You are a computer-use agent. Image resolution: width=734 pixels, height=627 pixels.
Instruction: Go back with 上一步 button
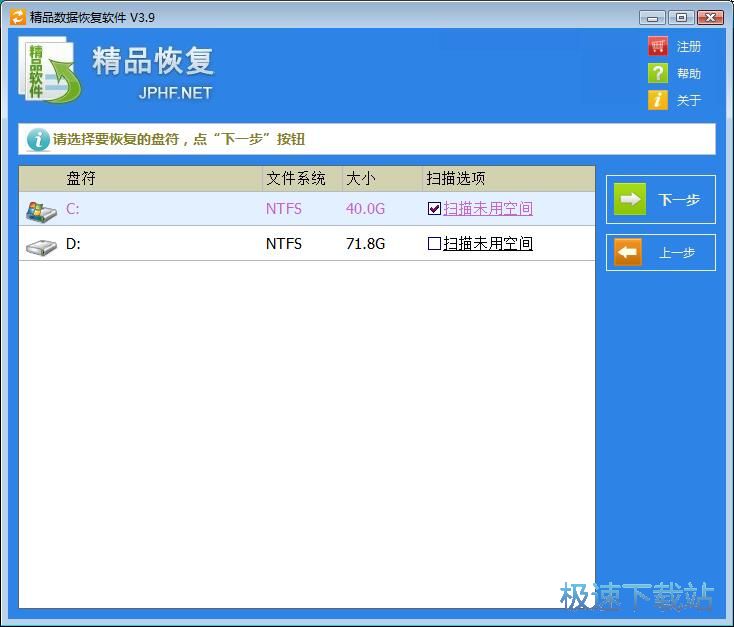pyautogui.click(x=661, y=252)
